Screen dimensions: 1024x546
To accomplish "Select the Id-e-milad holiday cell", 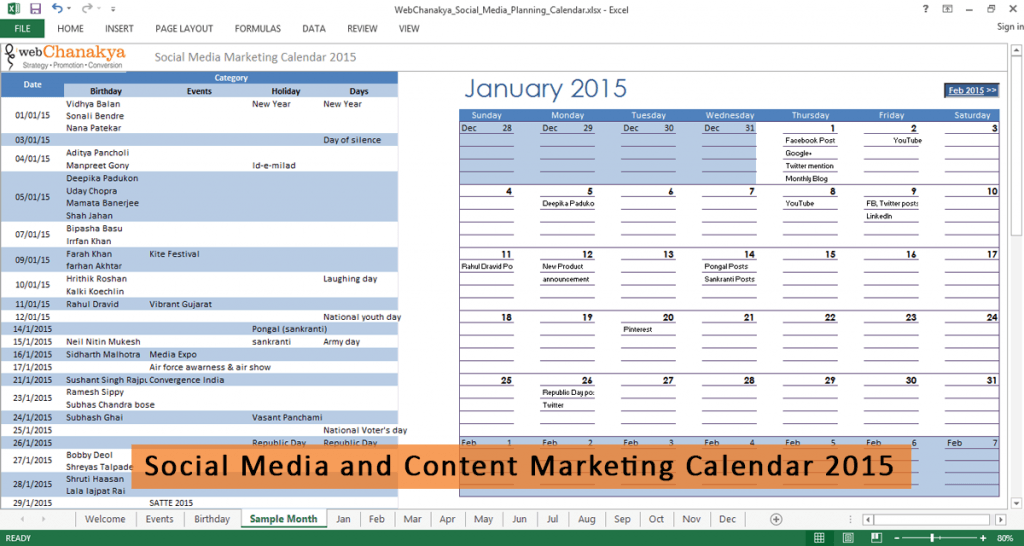I will (x=274, y=166).
